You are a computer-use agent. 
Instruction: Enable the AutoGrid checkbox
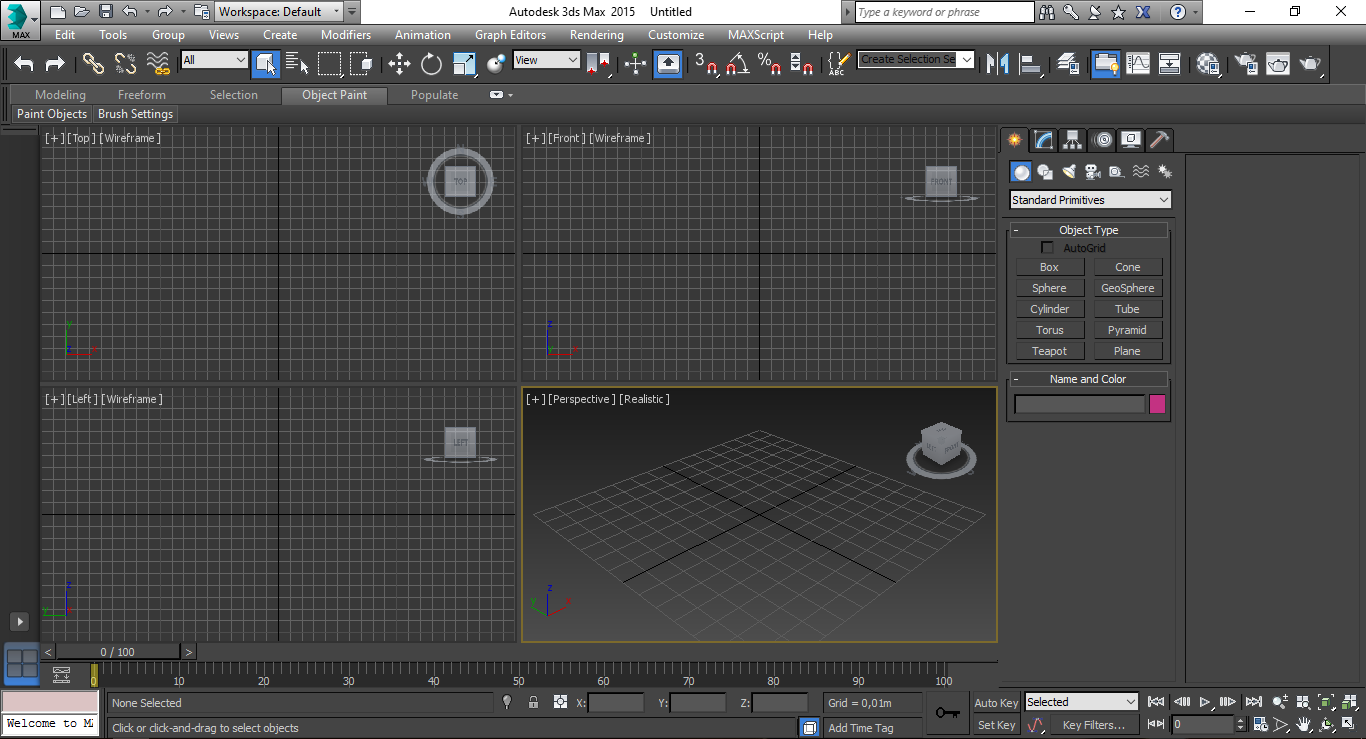pyautogui.click(x=1048, y=248)
